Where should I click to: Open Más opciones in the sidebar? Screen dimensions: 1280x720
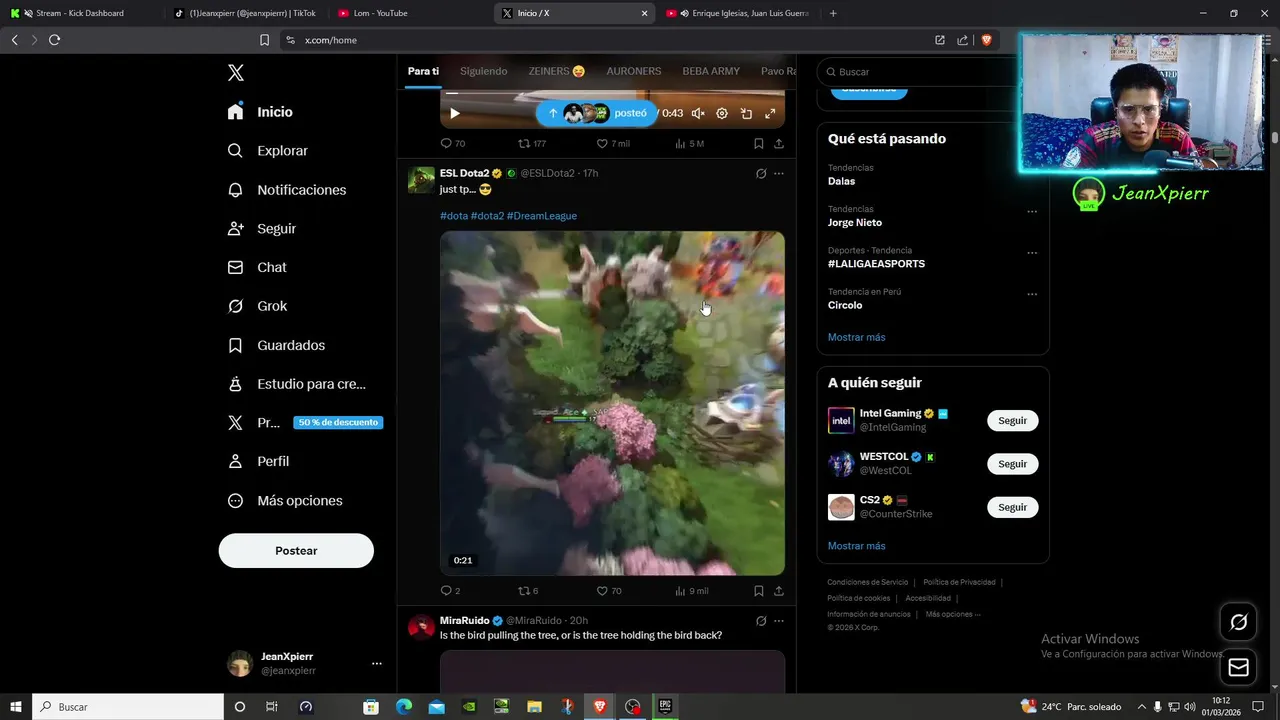click(x=285, y=501)
